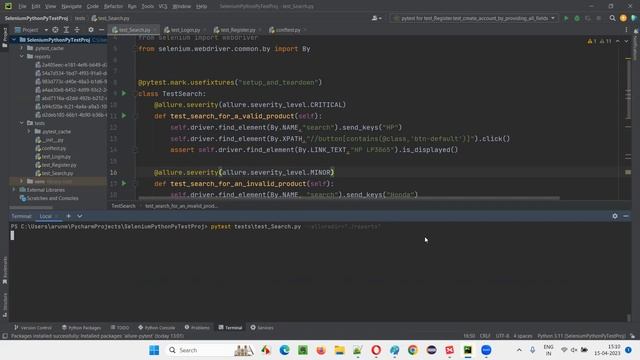This screenshot has height=360, width=640.
Task: Add a new terminal session tab
Action: click(x=68, y=216)
